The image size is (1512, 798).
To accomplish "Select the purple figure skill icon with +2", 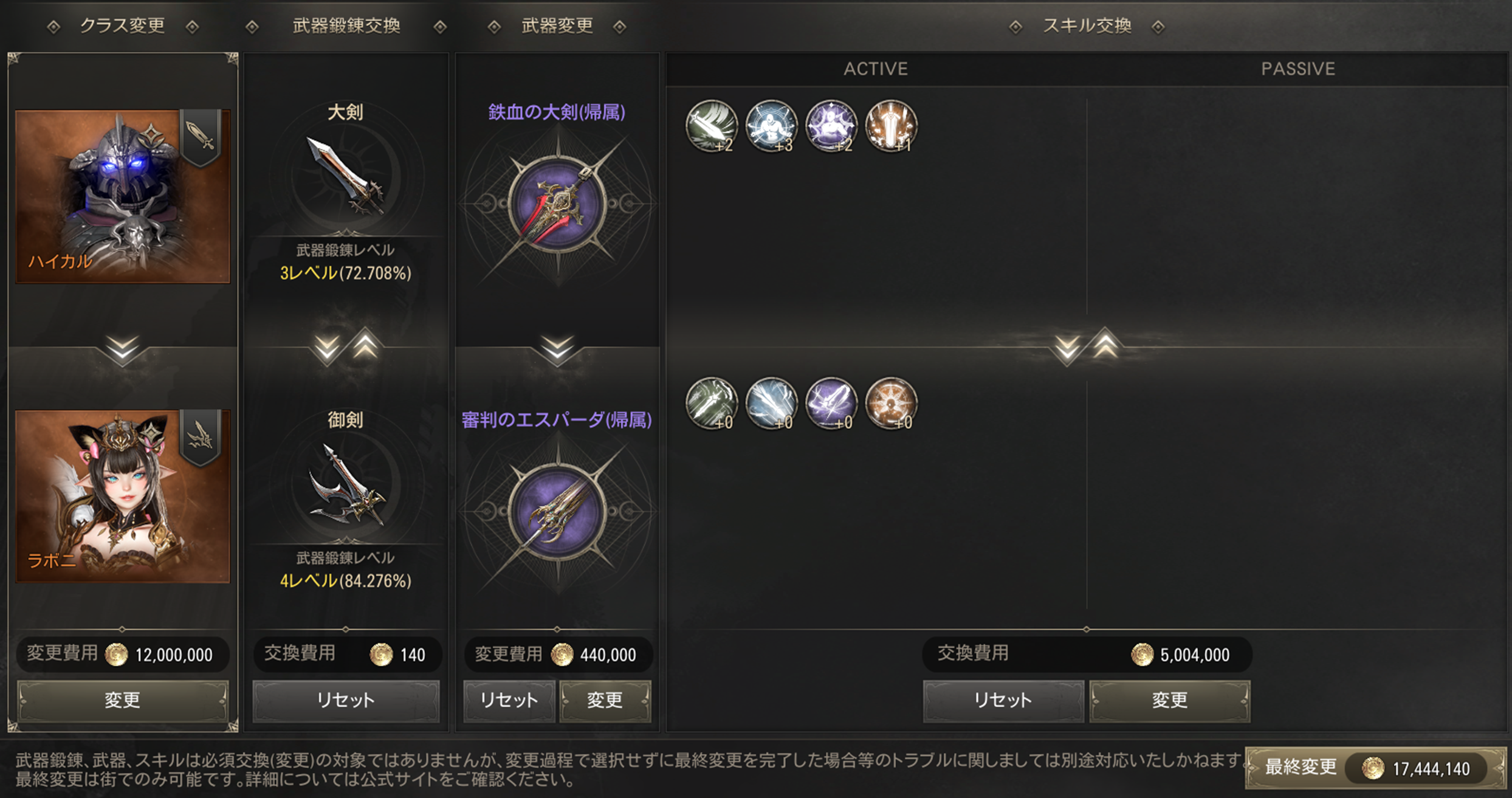I will coord(831,126).
